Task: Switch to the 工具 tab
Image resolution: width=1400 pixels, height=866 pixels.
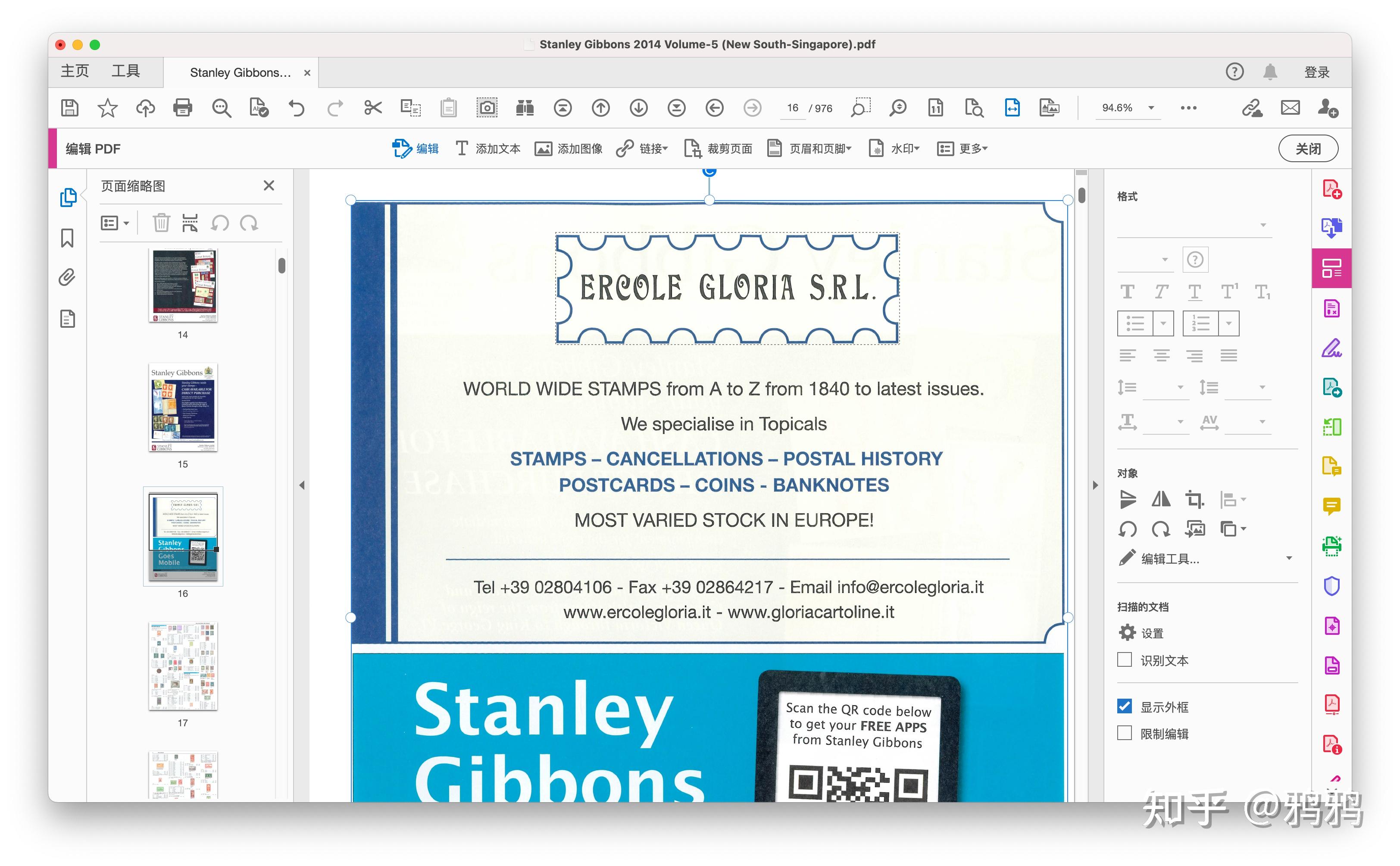Action: [125, 71]
